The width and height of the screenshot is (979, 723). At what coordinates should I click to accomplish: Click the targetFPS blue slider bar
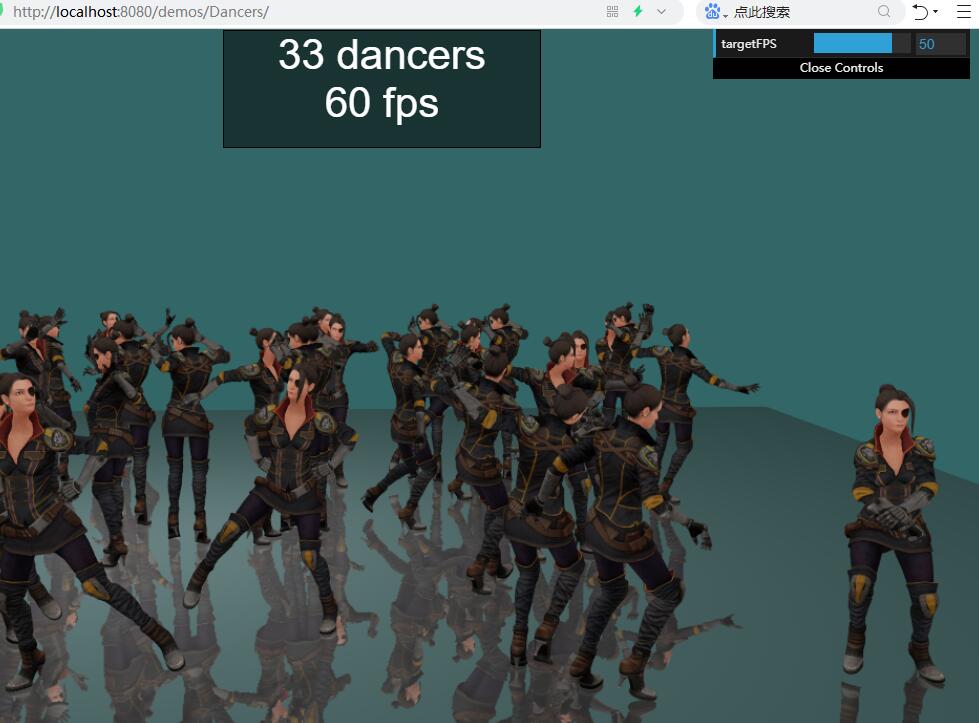[862, 44]
